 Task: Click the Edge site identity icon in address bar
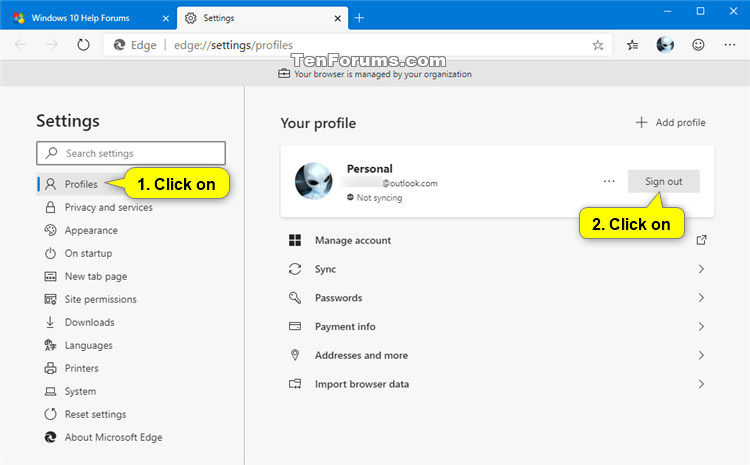[119, 45]
